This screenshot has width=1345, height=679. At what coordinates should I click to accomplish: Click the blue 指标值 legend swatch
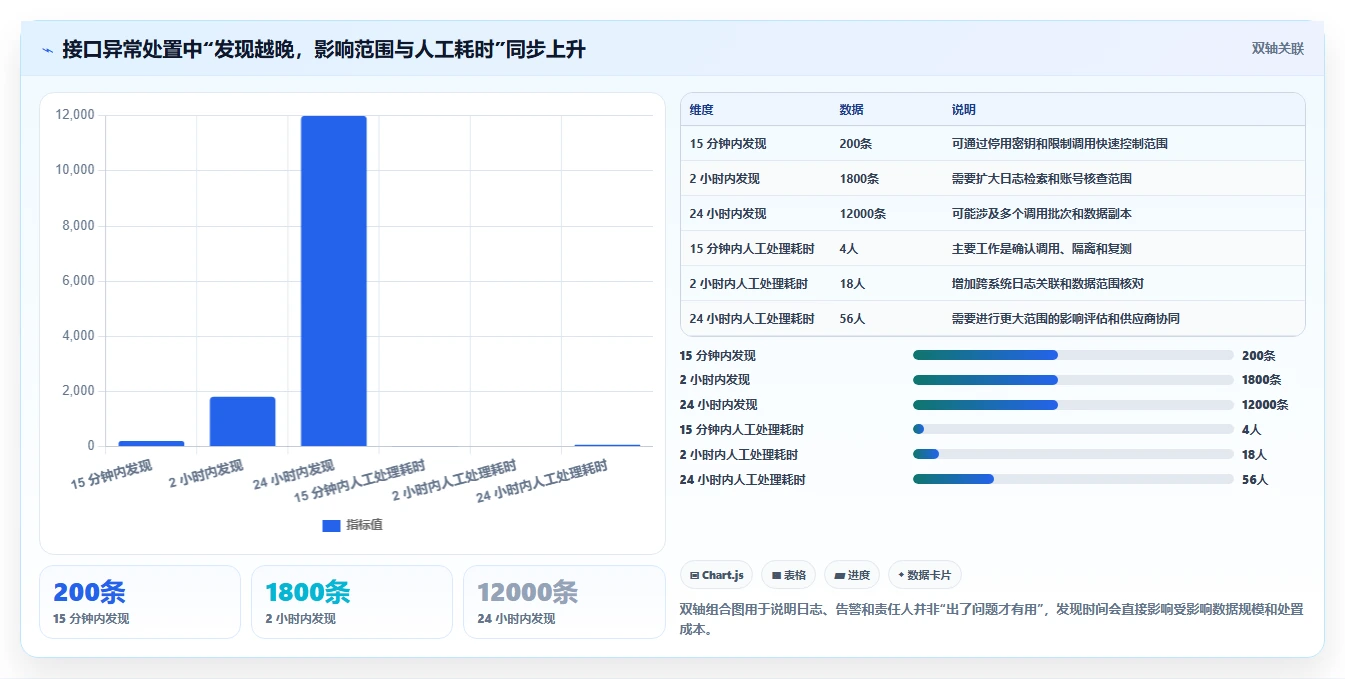[331, 526]
